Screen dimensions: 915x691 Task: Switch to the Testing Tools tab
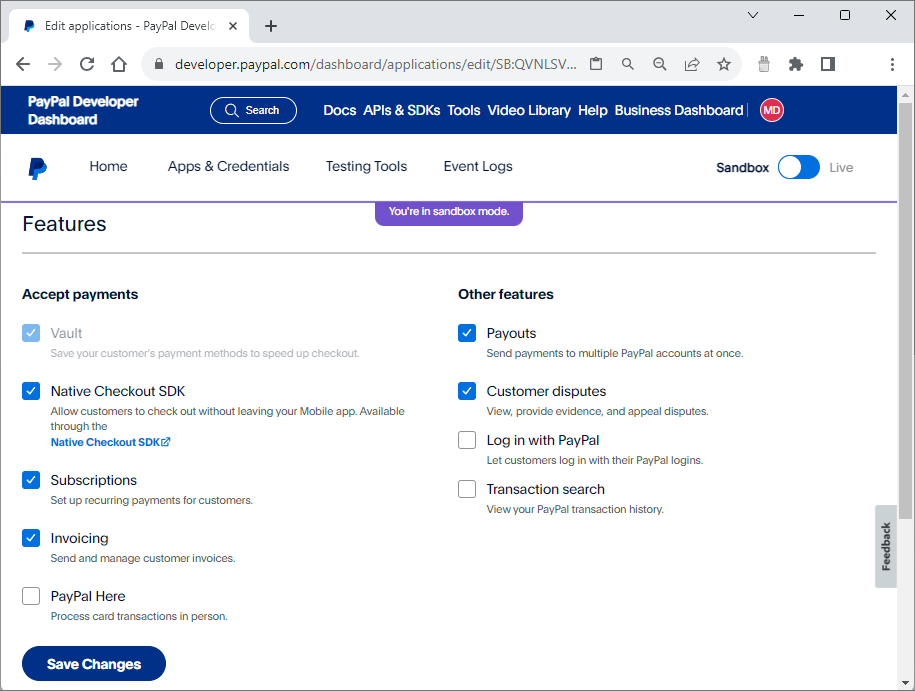coord(366,167)
